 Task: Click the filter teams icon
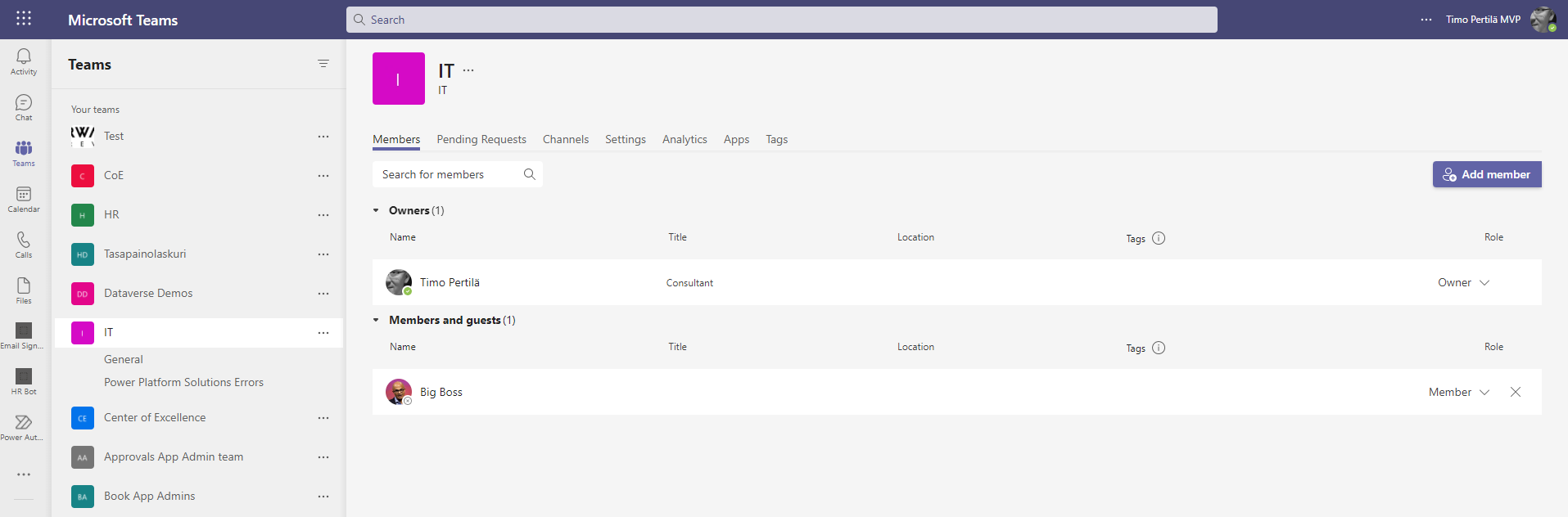323,64
